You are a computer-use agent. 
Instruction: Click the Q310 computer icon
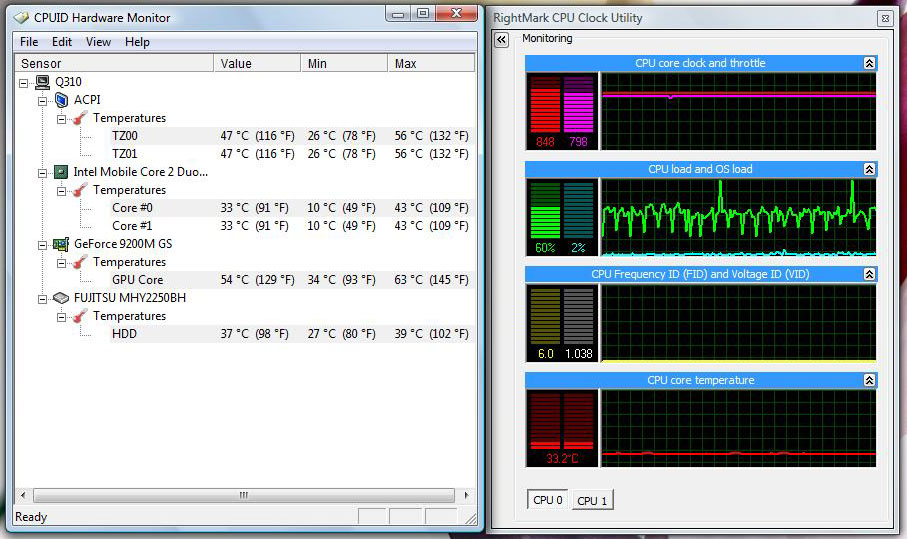point(43,82)
